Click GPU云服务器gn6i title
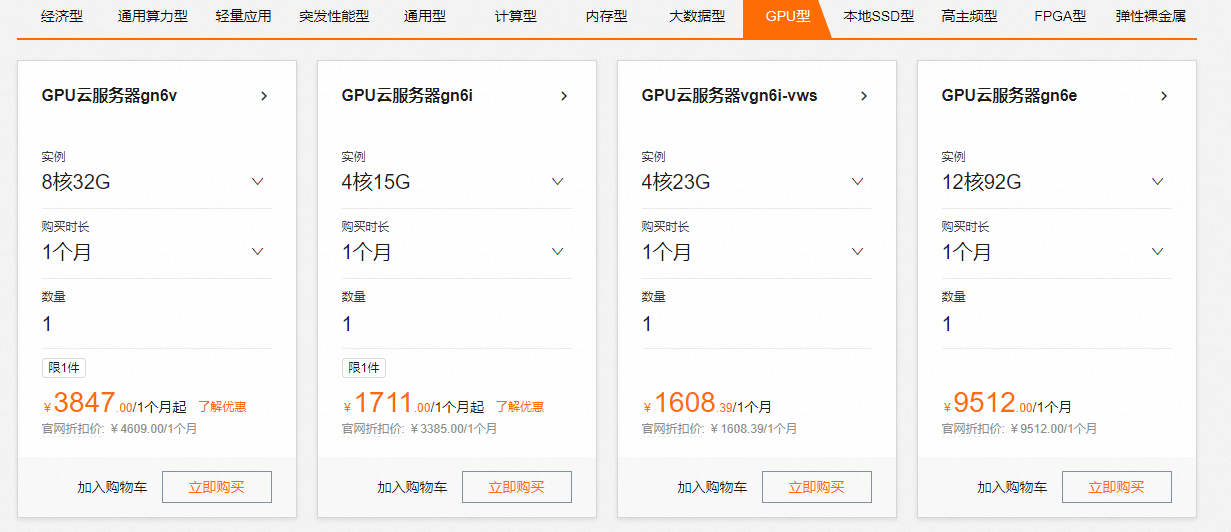The width and height of the screenshot is (1231, 532). [x=407, y=96]
